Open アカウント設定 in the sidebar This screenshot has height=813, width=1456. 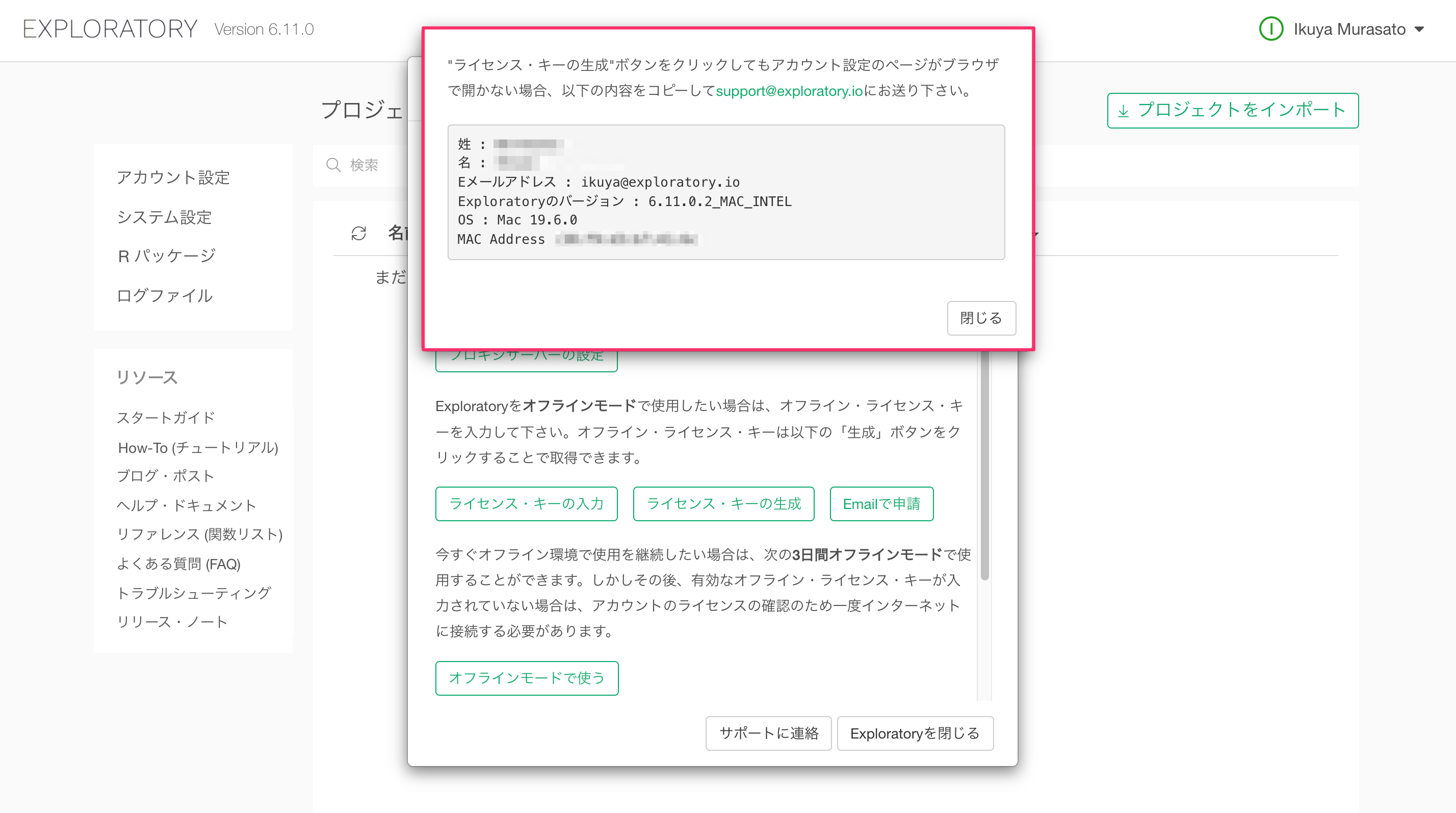coord(173,177)
